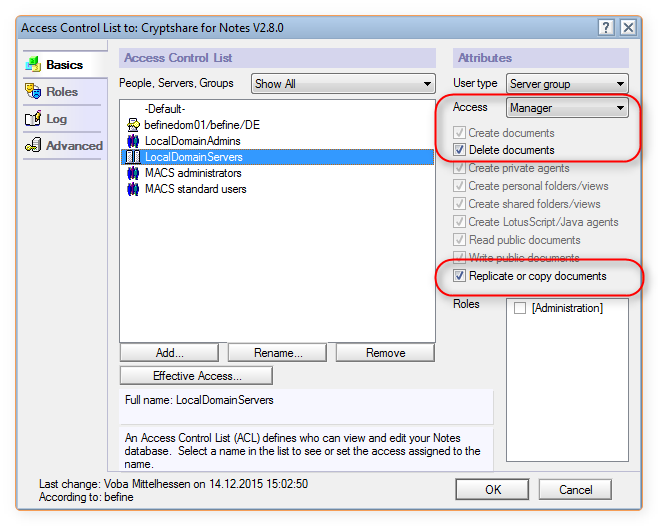Click the Log notebook icon
Viewport: 658px width, 526px height.
[x=33, y=118]
